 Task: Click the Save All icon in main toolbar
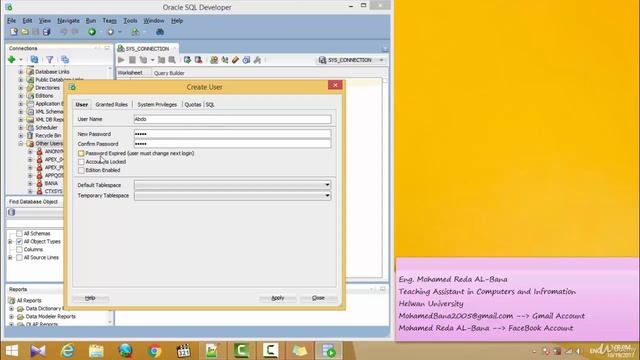pos(47,32)
